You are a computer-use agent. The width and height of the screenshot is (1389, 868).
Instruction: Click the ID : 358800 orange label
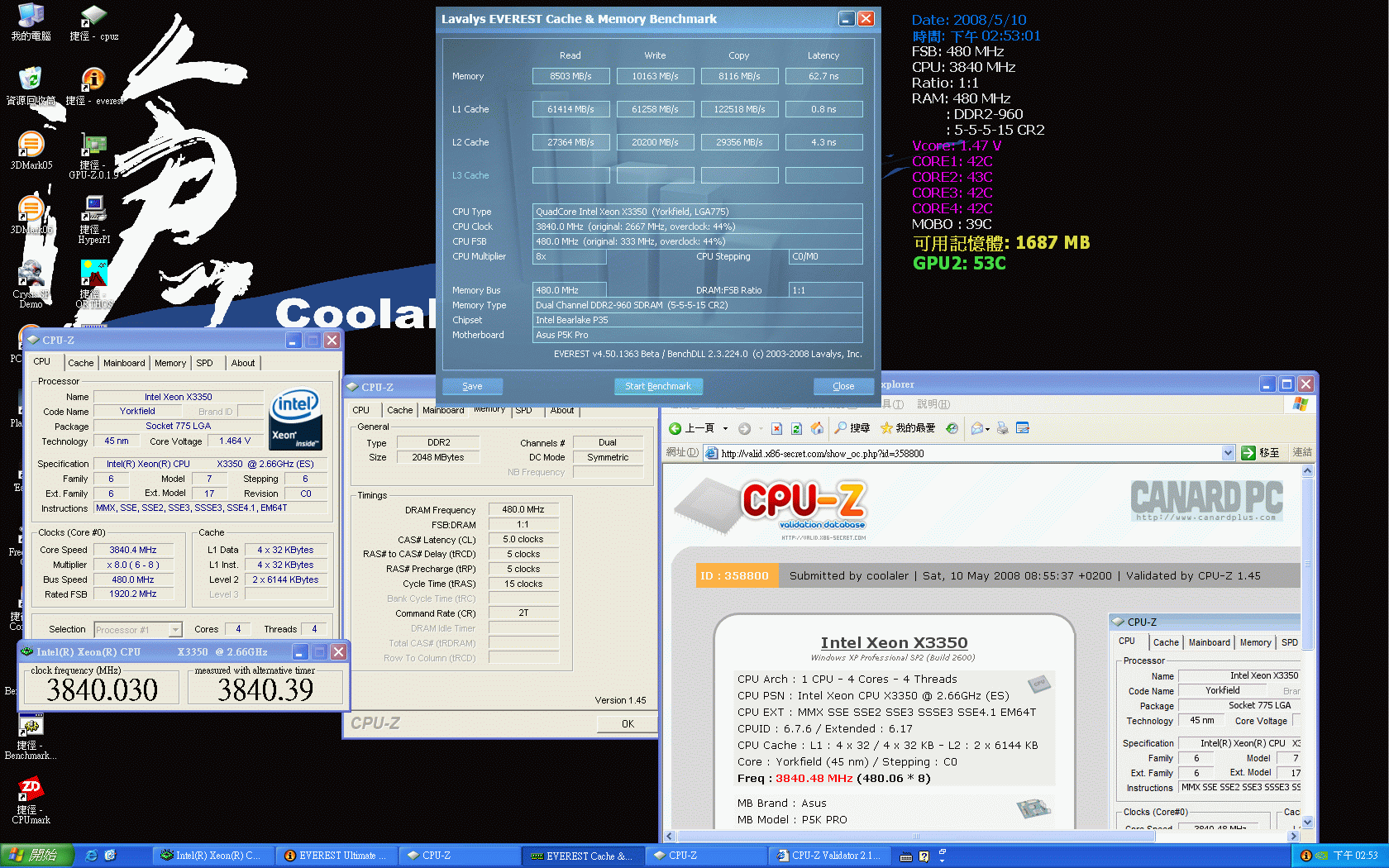point(735,575)
